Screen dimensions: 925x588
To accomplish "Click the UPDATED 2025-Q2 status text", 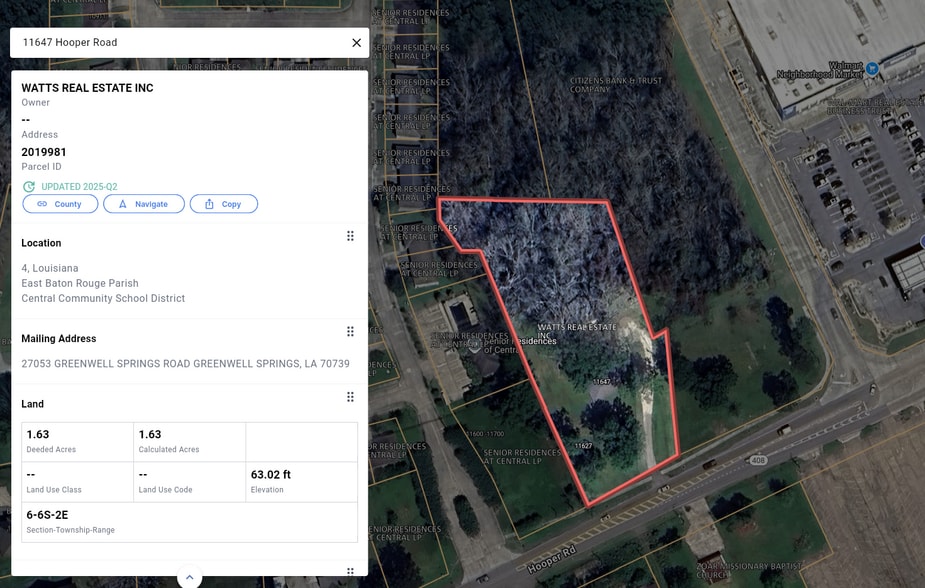I will (x=79, y=186).
